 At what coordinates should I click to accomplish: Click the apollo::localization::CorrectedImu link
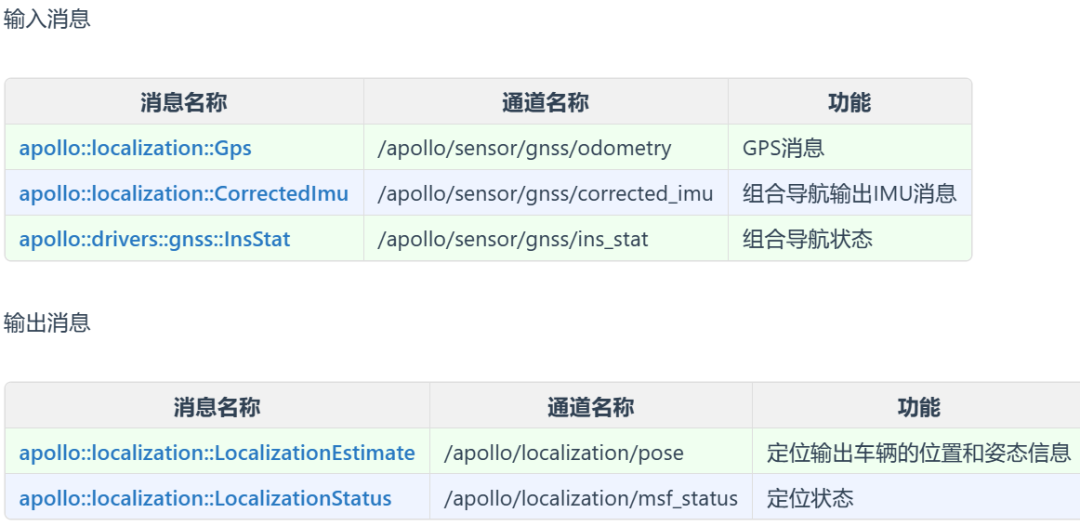tap(184, 193)
